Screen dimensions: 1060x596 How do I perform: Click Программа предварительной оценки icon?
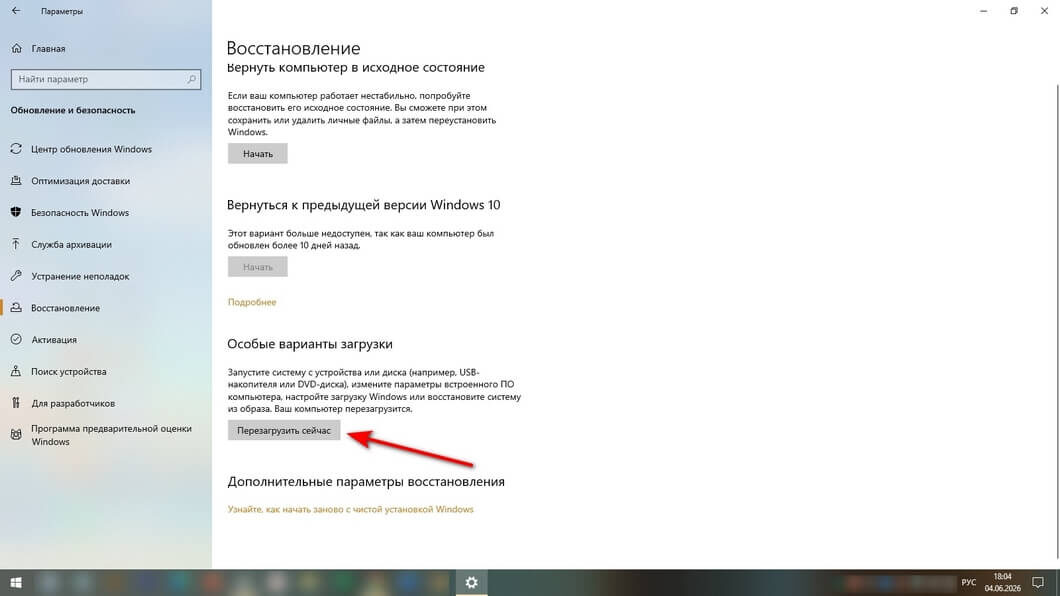[x=16, y=434]
